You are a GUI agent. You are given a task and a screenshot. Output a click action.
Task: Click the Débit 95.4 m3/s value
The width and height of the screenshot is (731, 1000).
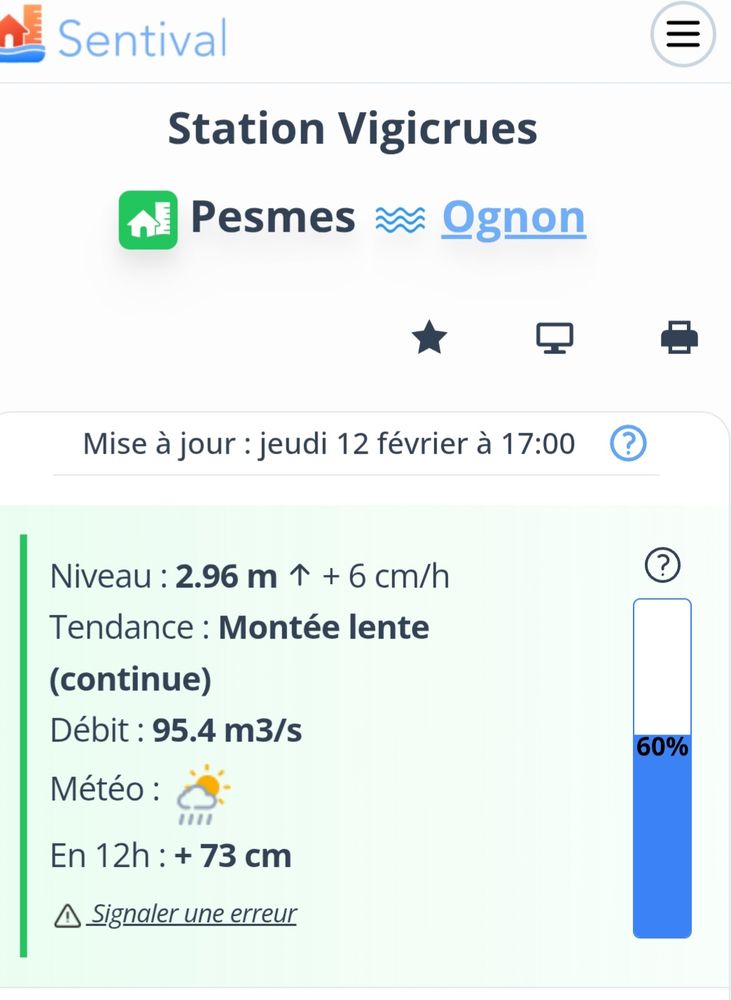coord(227,731)
